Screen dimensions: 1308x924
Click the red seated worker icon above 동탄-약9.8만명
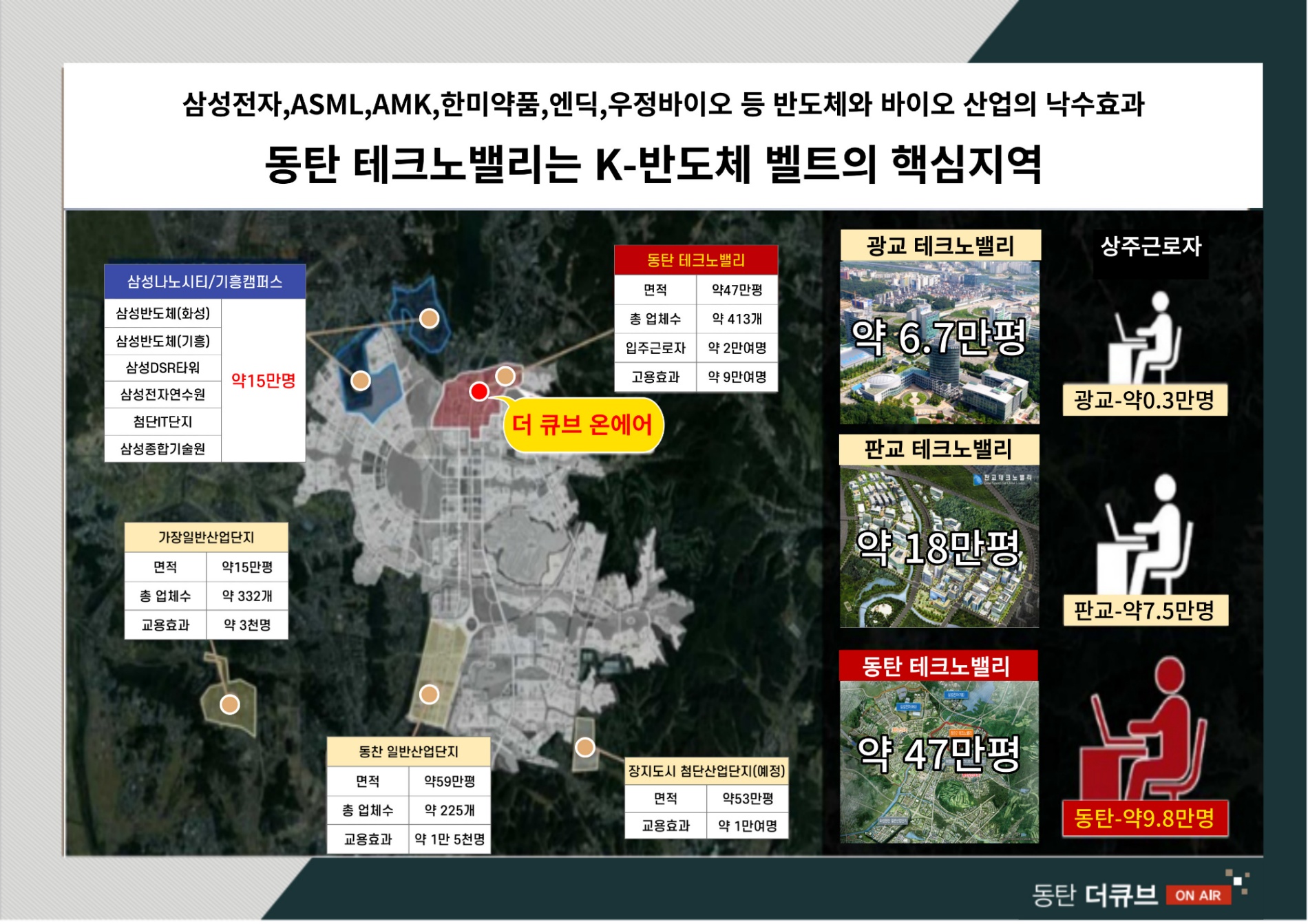1143,729
